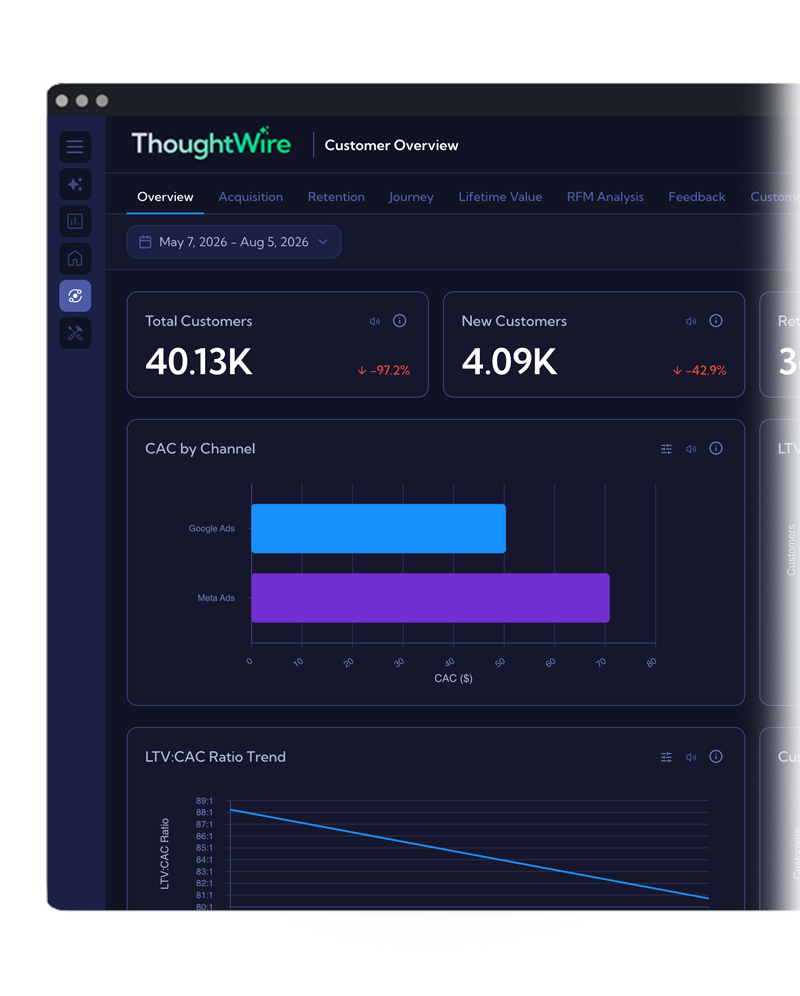This screenshot has width=800, height=996.
Task: Click the 40.13K total customers value
Action: point(199,362)
